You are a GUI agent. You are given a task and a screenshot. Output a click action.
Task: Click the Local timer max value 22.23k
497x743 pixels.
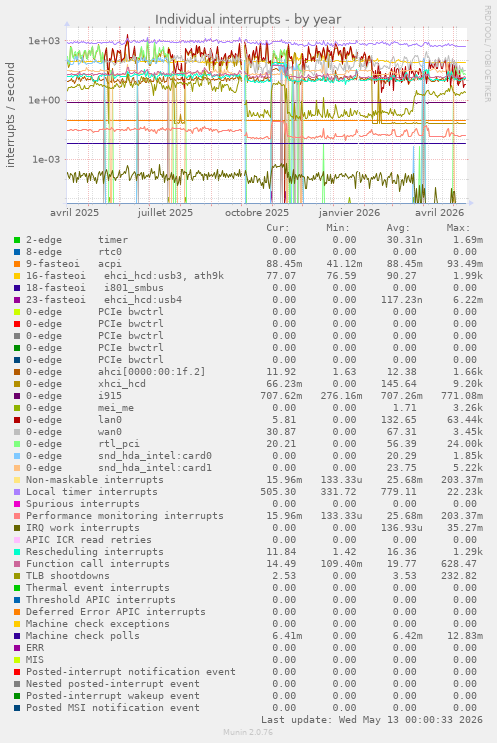[465, 492]
